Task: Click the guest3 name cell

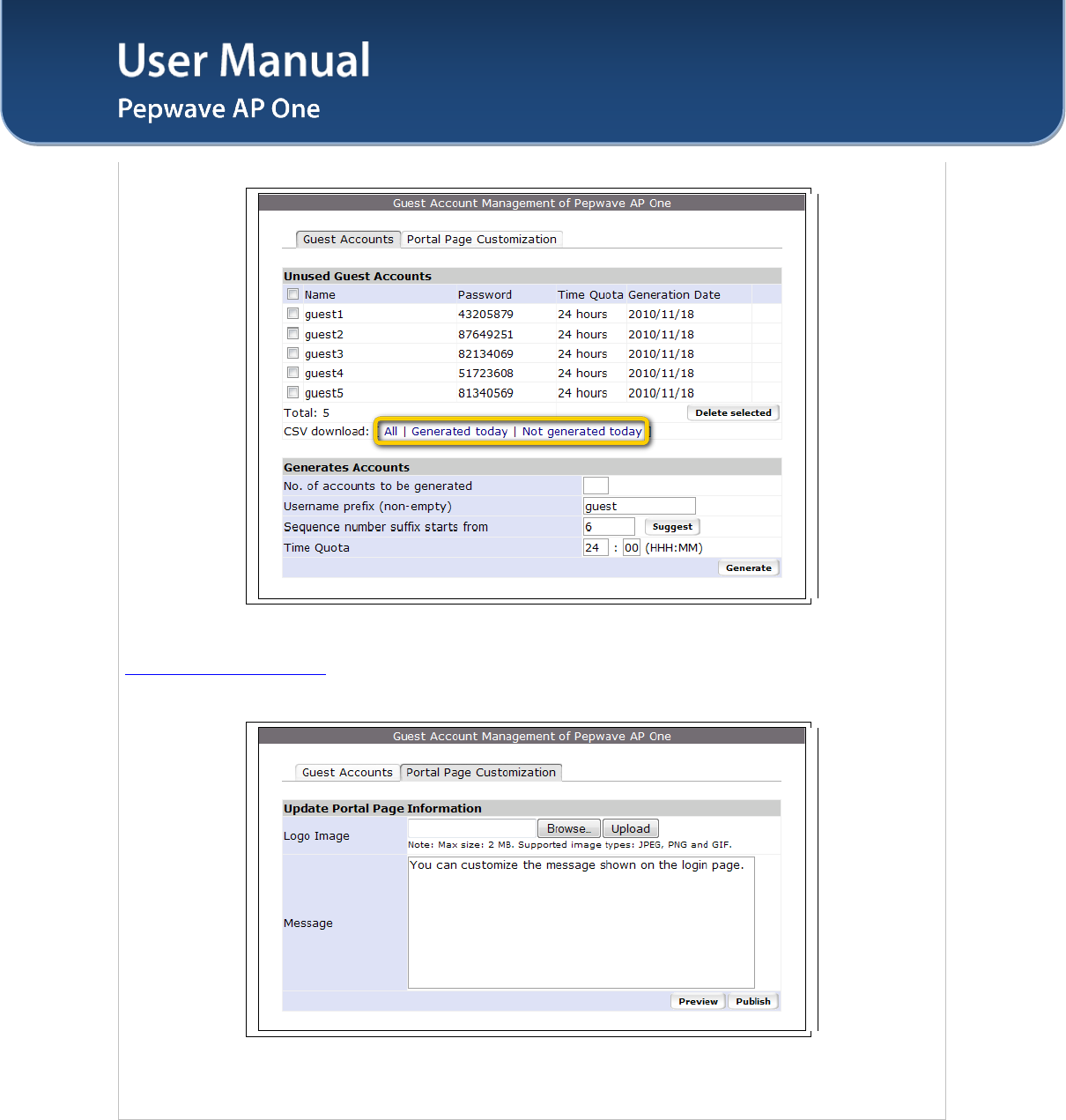Action: (x=324, y=353)
